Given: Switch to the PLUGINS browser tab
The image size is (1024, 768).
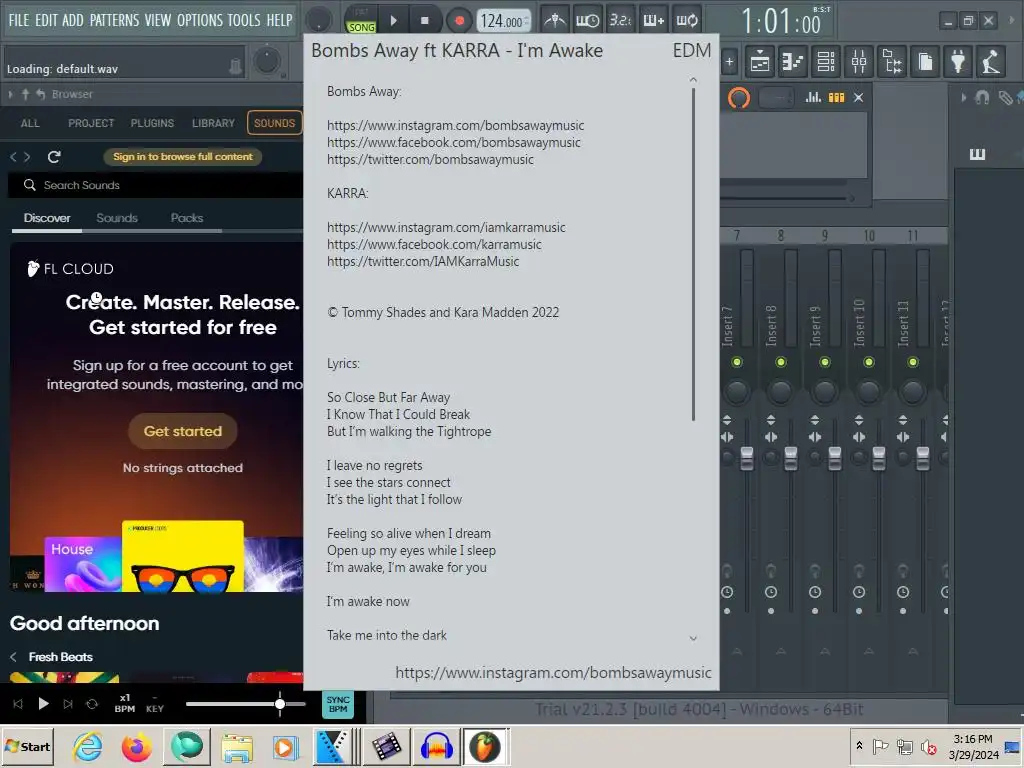Looking at the screenshot, I should [152, 123].
